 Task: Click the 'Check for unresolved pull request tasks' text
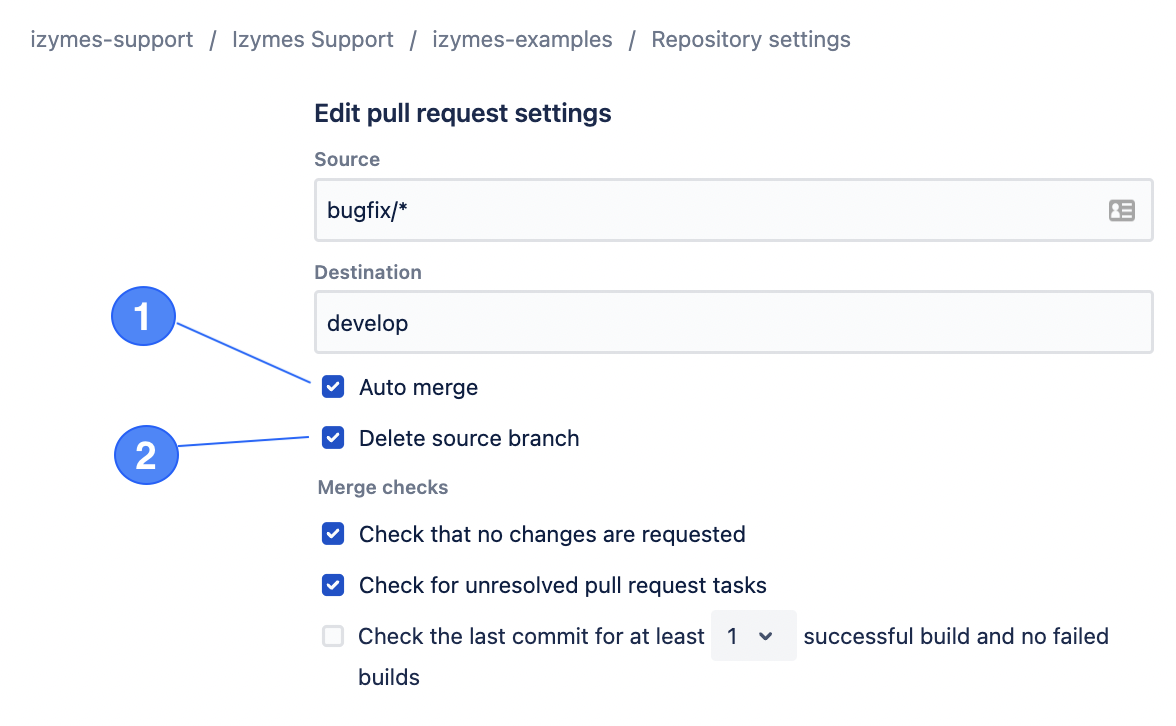click(562, 585)
